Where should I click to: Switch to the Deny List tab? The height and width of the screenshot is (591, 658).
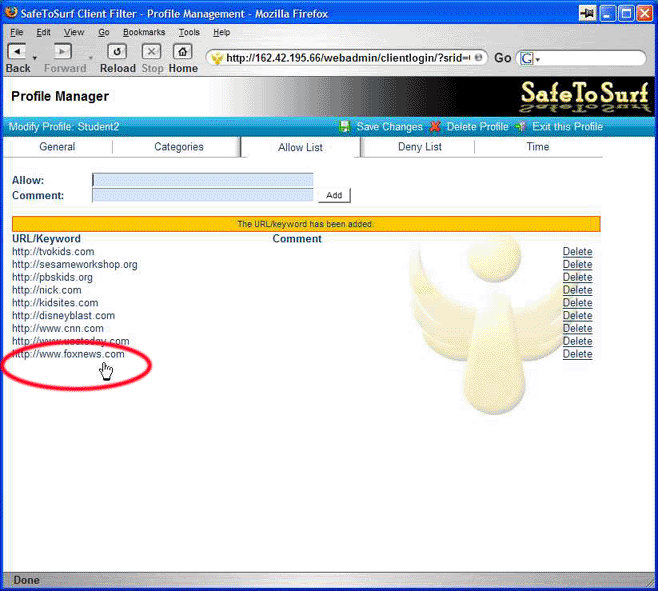(419, 147)
